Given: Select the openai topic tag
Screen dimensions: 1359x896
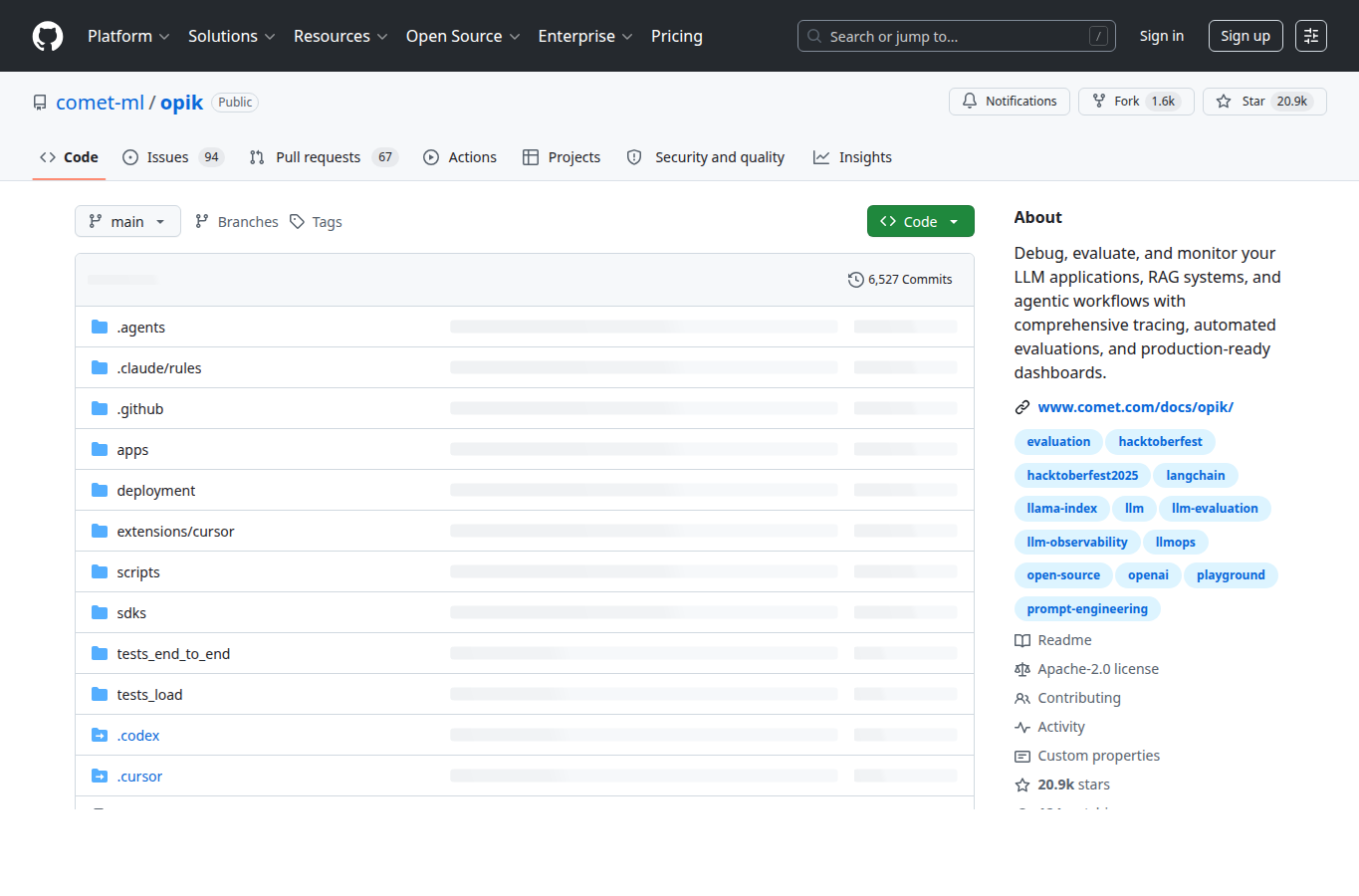Looking at the screenshot, I should [1148, 575].
